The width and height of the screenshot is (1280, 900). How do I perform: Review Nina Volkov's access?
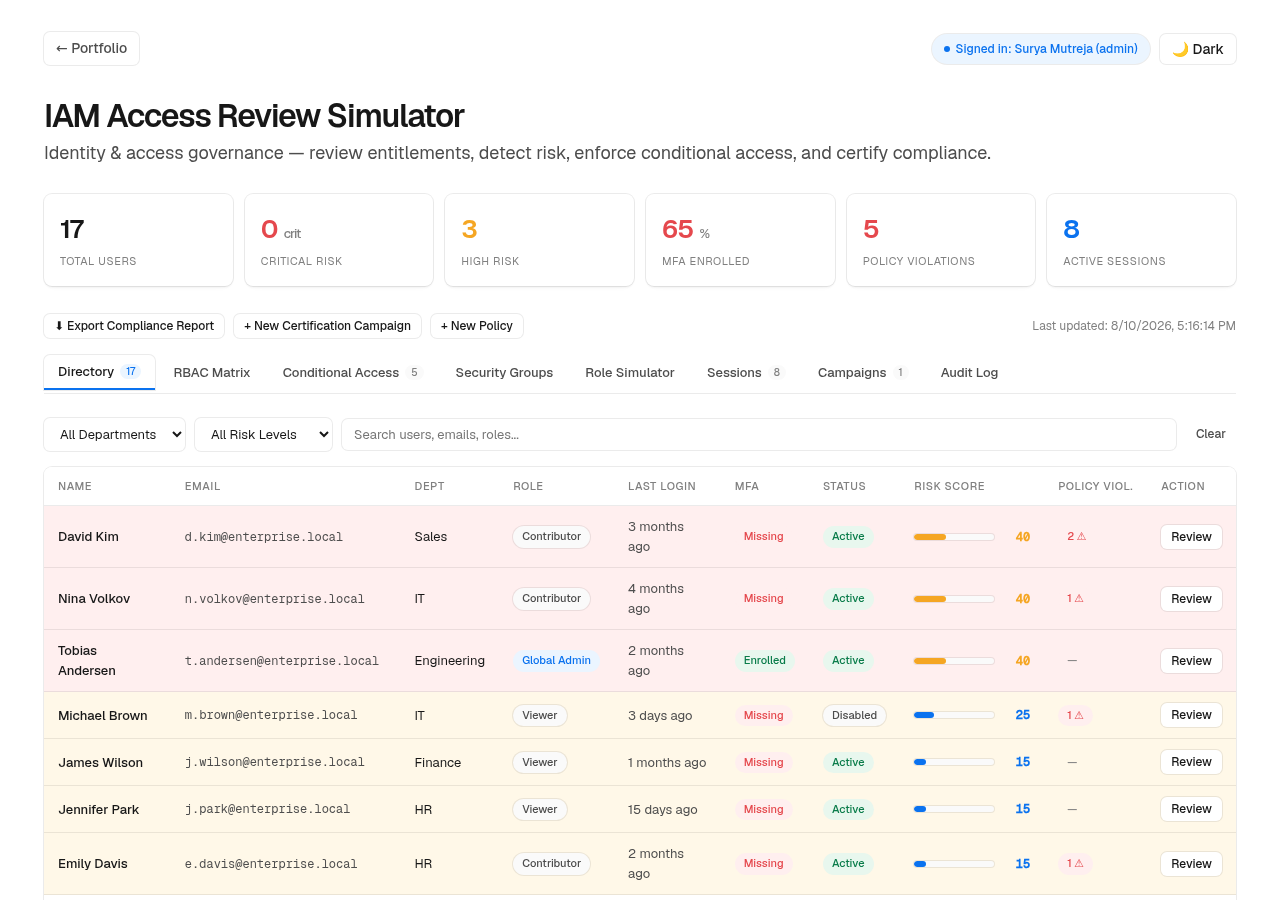point(1191,599)
